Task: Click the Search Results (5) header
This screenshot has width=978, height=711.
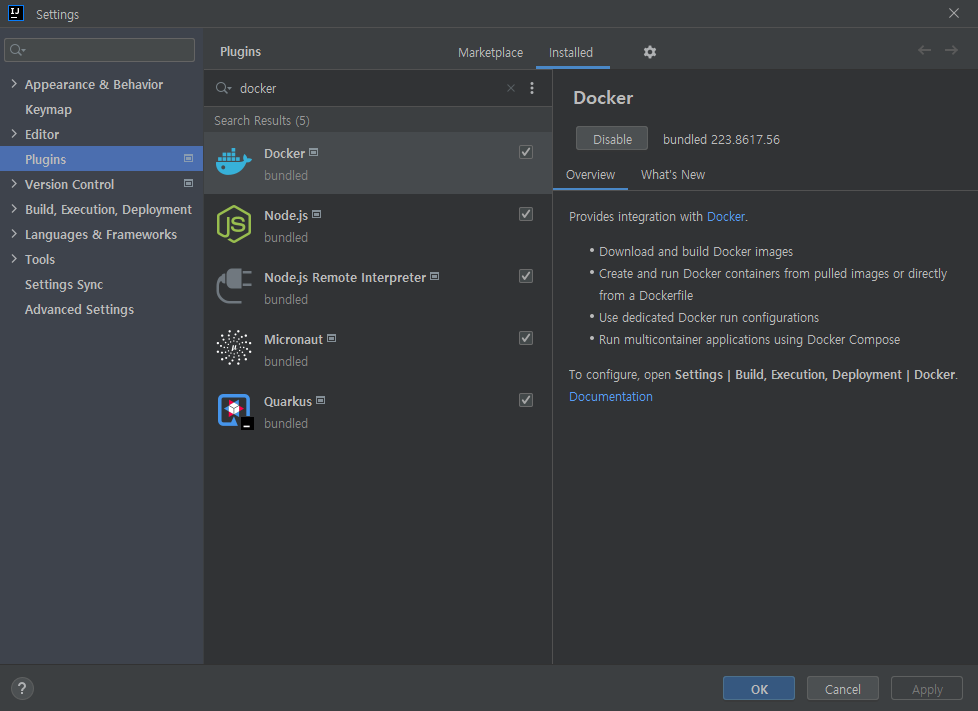Action: pyautogui.click(x=262, y=120)
